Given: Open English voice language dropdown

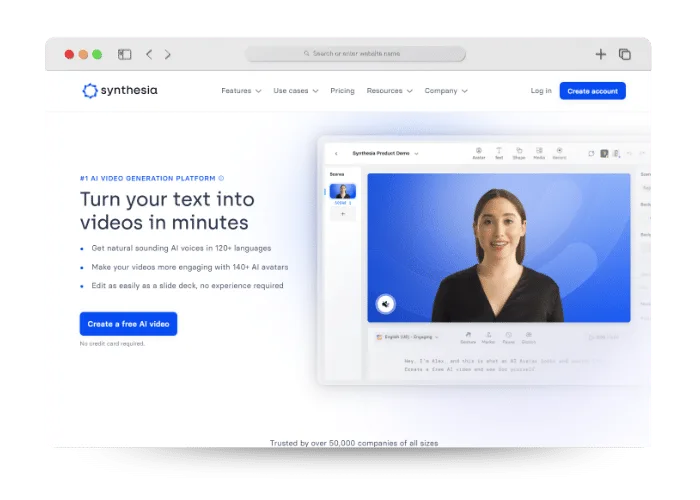Looking at the screenshot, I should coord(407,337).
